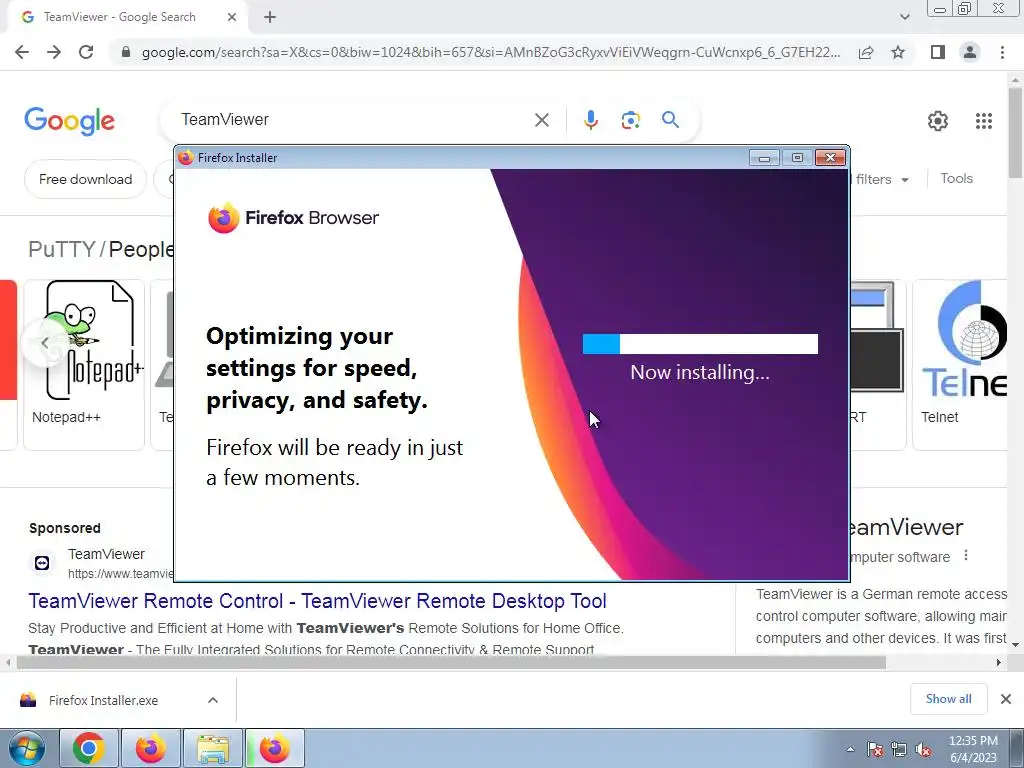
Task: Toggle Chrome side panel icon
Action: pos(938,52)
